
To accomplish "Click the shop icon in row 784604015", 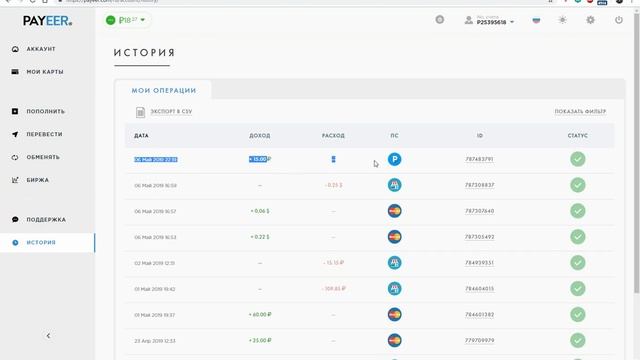I will (x=394, y=289).
